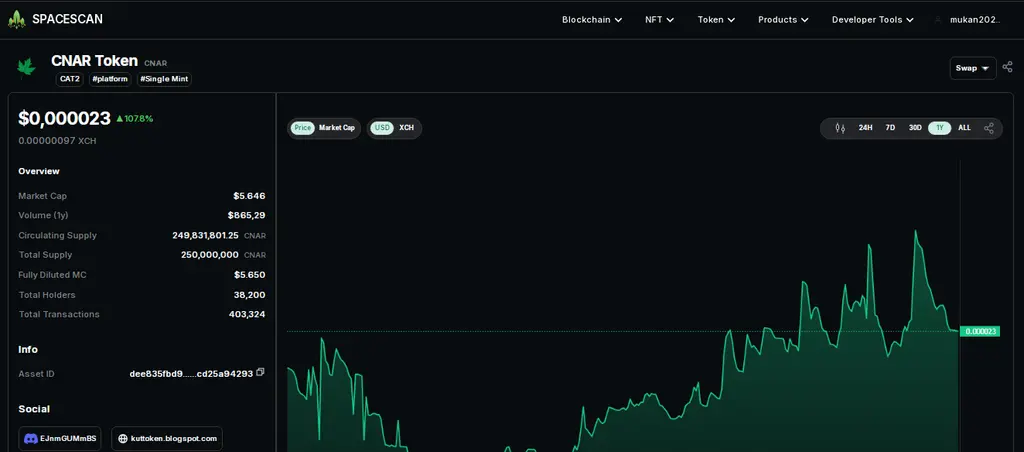This screenshot has width=1024, height=452.
Task: Click Total Transactions value 403,324
Action: tap(247, 314)
